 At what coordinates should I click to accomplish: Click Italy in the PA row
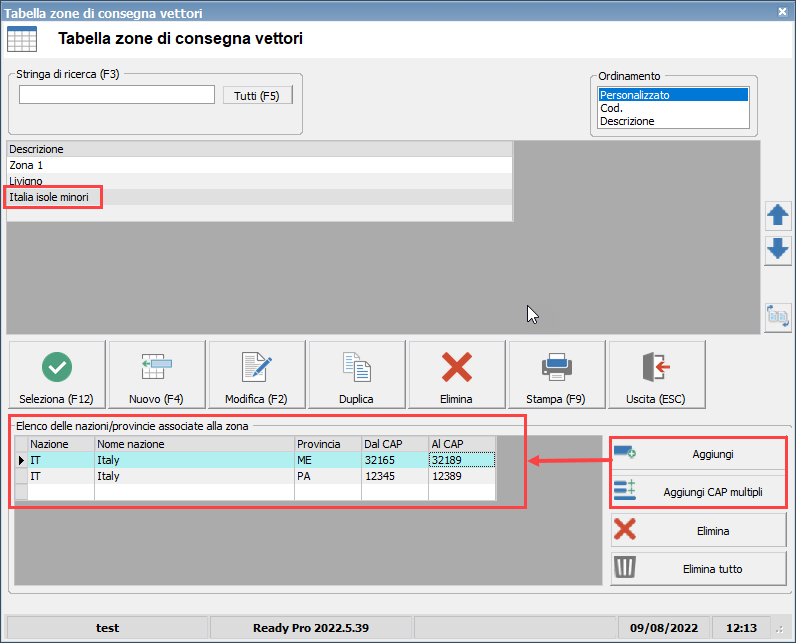[x=194, y=476]
